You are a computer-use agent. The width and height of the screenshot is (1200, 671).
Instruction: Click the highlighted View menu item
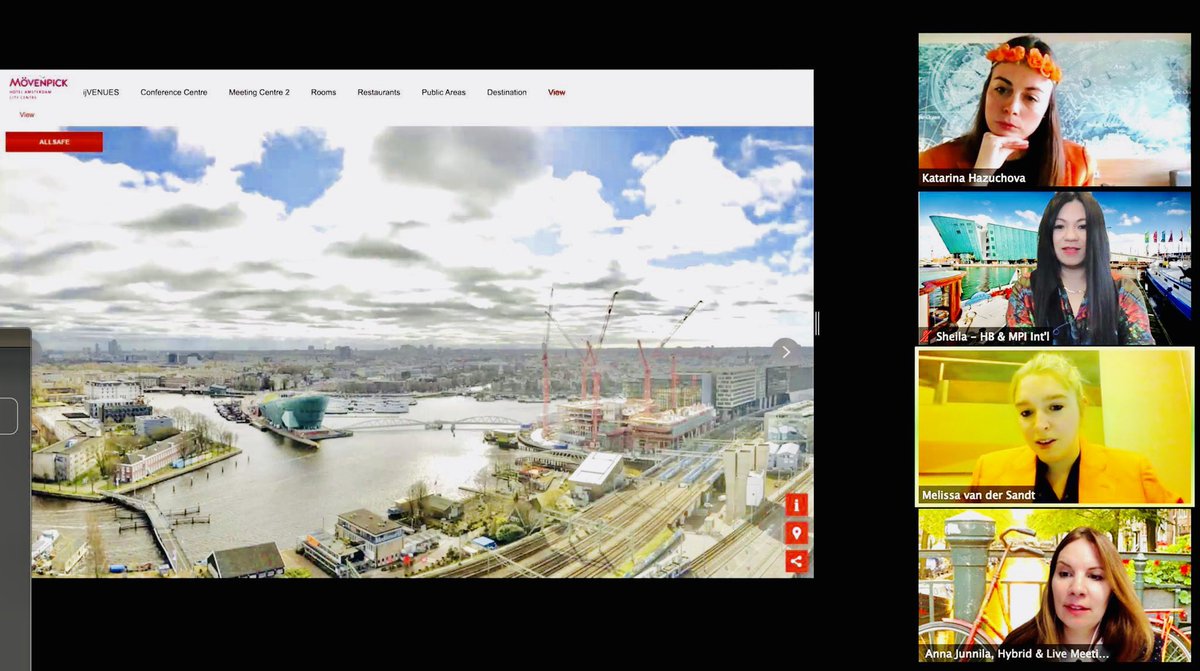tap(557, 92)
